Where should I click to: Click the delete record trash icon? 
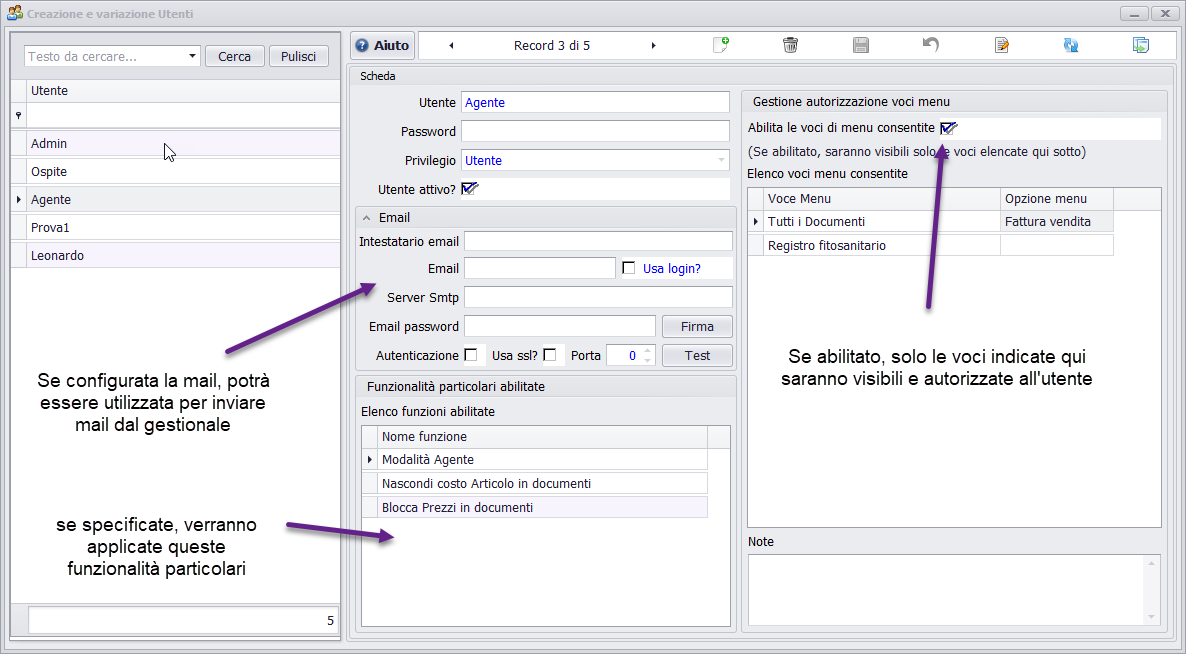tap(790, 45)
